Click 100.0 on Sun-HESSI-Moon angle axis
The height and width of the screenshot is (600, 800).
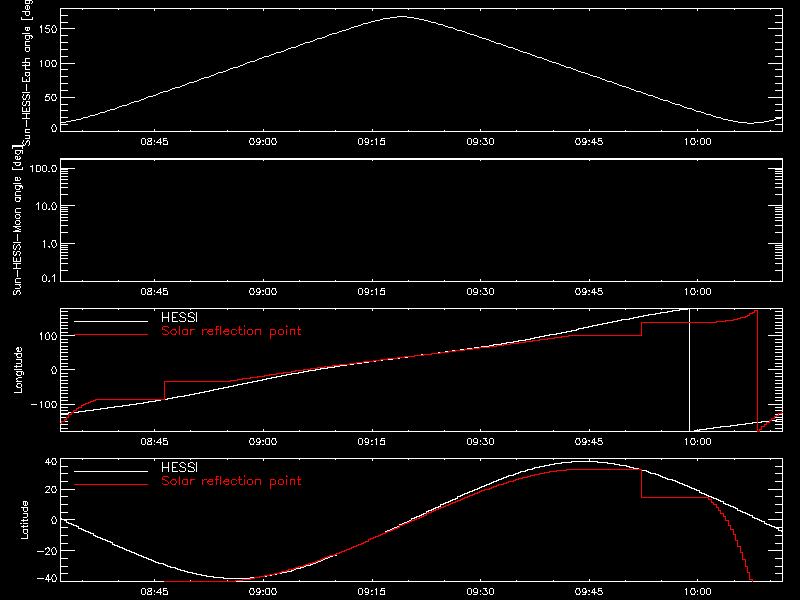coord(43,168)
